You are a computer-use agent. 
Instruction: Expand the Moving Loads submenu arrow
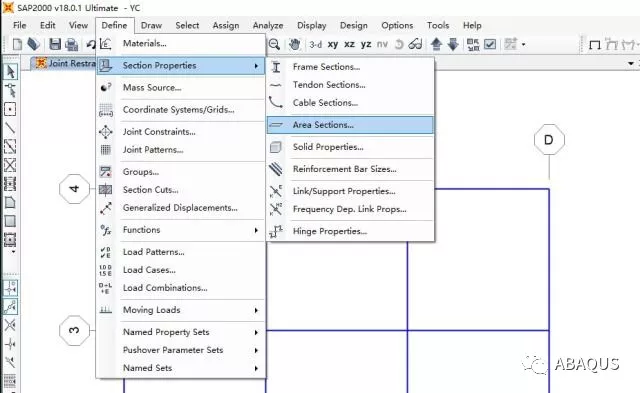pyautogui.click(x=256, y=310)
